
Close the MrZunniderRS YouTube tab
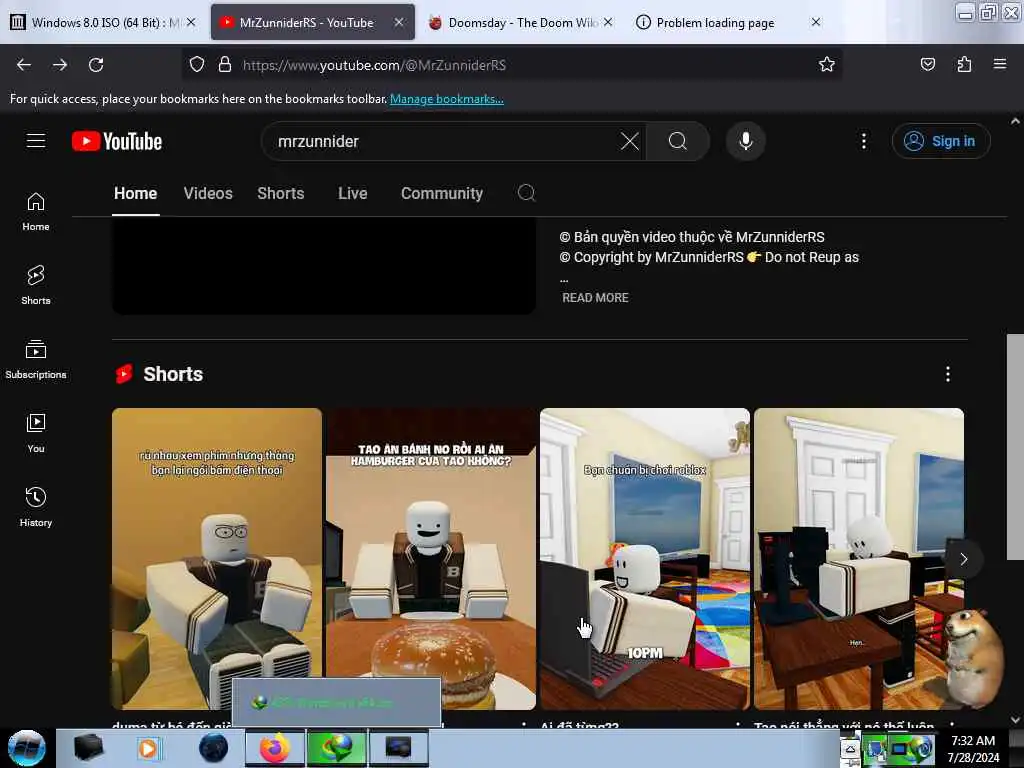(x=398, y=22)
